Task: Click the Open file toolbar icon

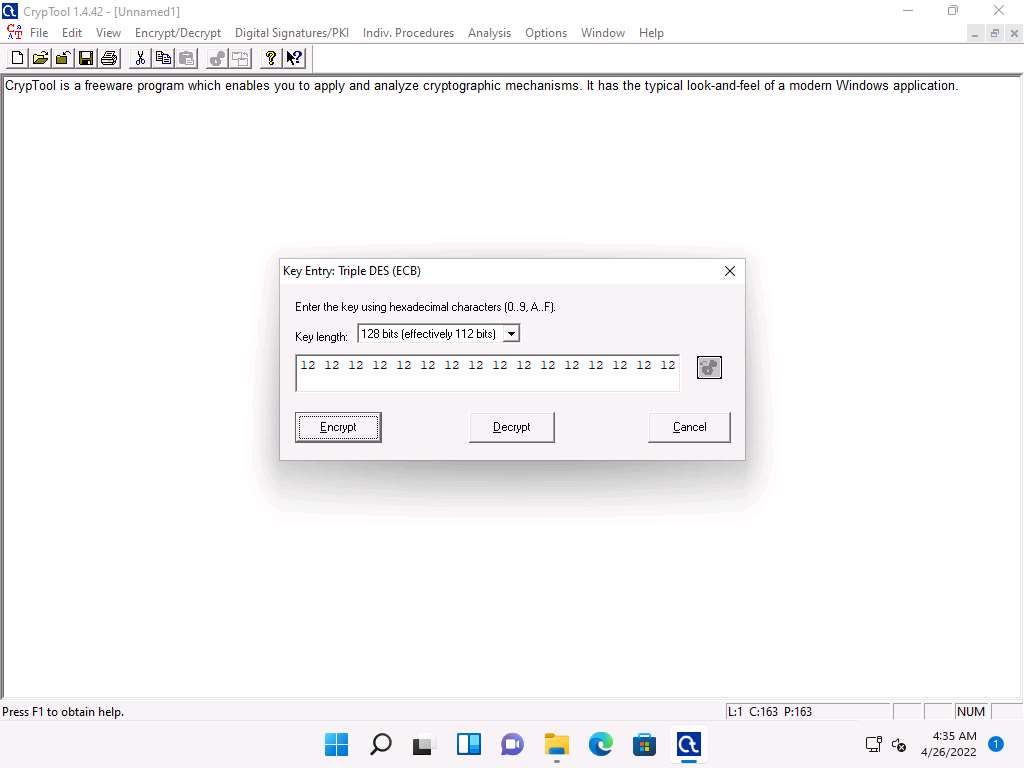Action: [40, 58]
